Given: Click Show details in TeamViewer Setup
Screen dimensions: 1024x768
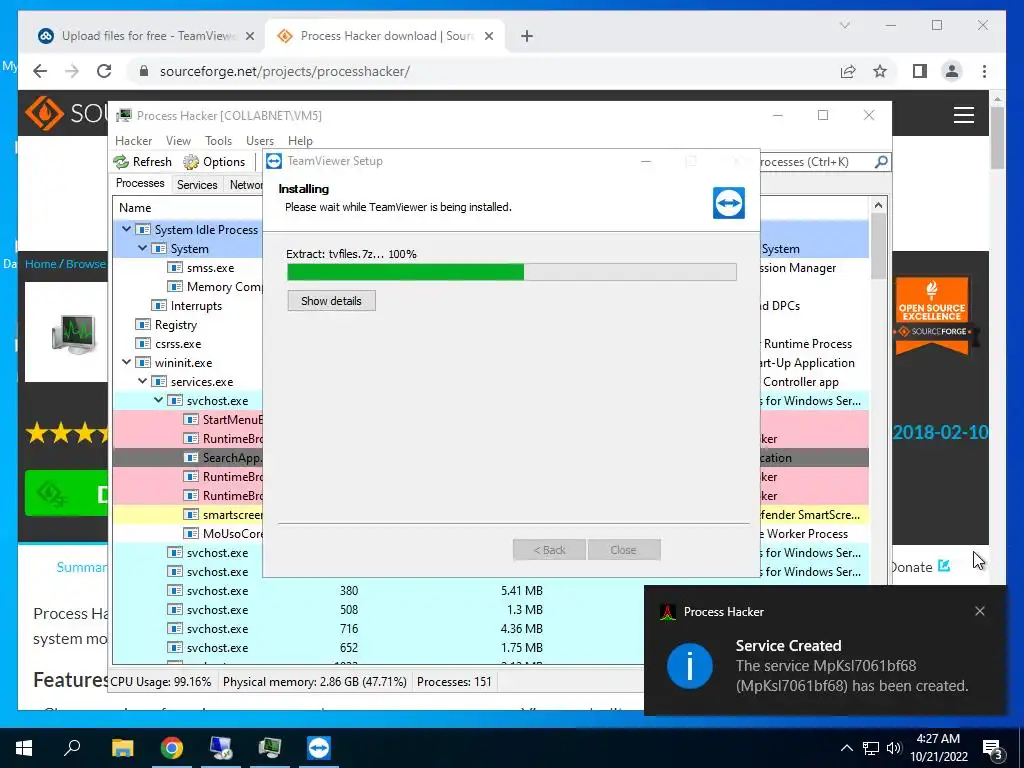Looking at the screenshot, I should pyautogui.click(x=331, y=301).
